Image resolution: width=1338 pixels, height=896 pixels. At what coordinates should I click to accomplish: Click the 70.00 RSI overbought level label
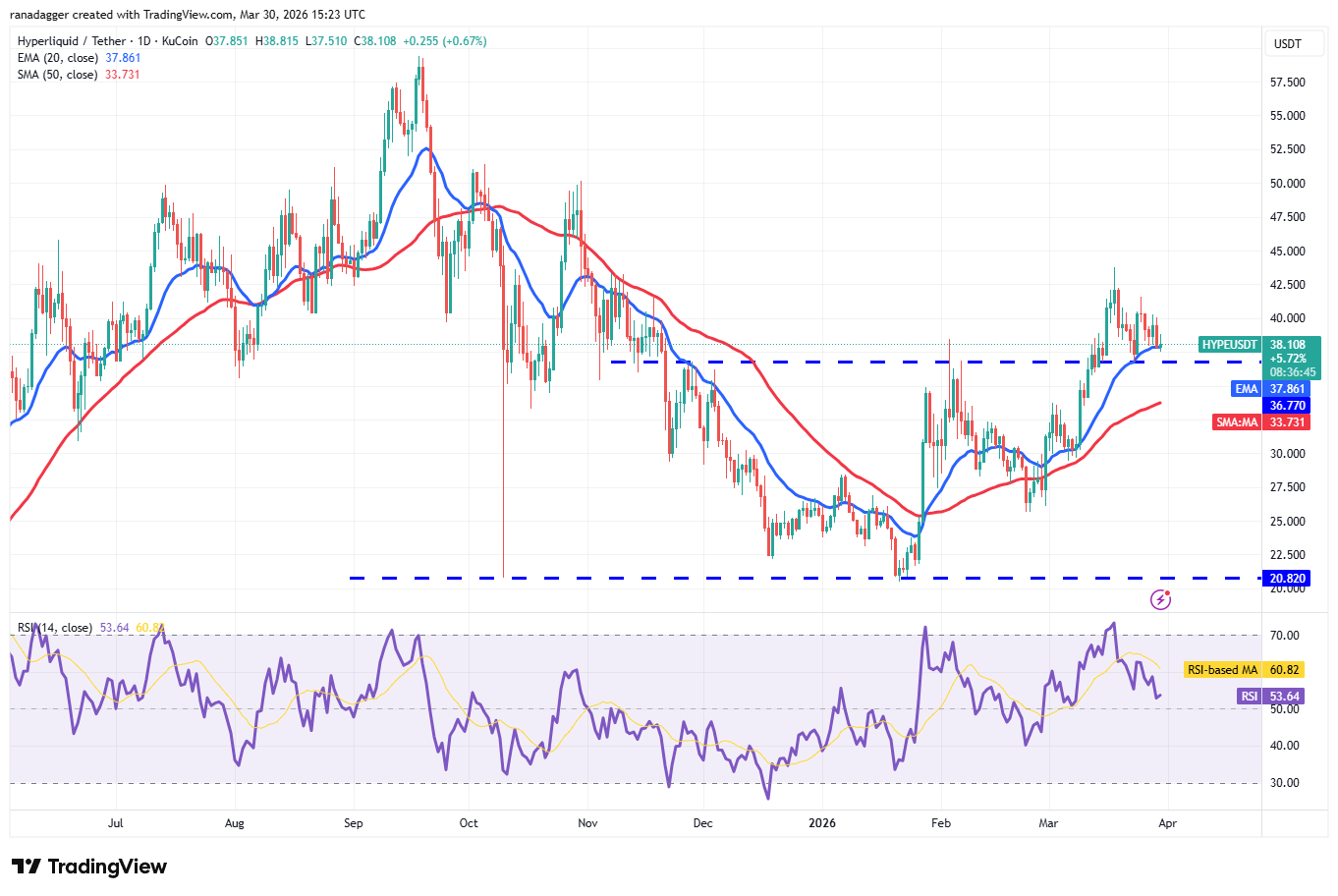point(1284,637)
